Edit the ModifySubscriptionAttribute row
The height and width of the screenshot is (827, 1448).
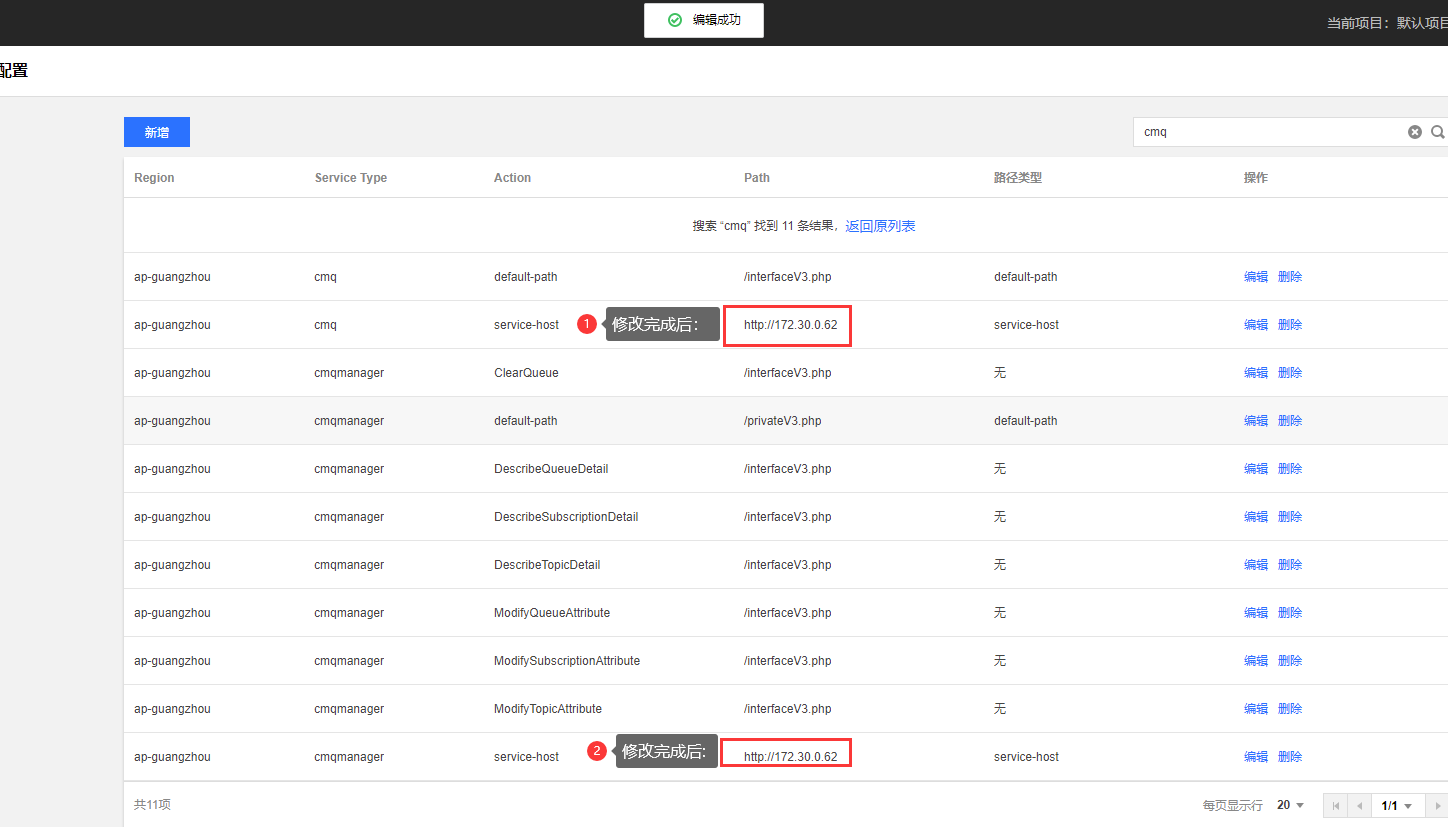pyautogui.click(x=1256, y=661)
